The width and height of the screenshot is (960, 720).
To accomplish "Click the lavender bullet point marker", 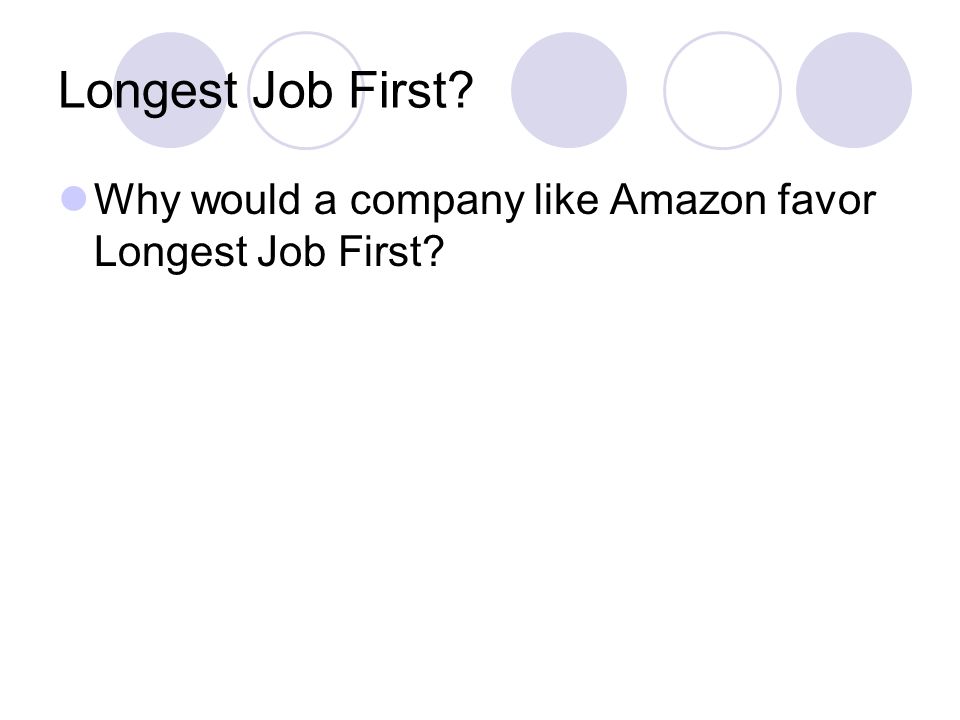I will click(x=74, y=199).
